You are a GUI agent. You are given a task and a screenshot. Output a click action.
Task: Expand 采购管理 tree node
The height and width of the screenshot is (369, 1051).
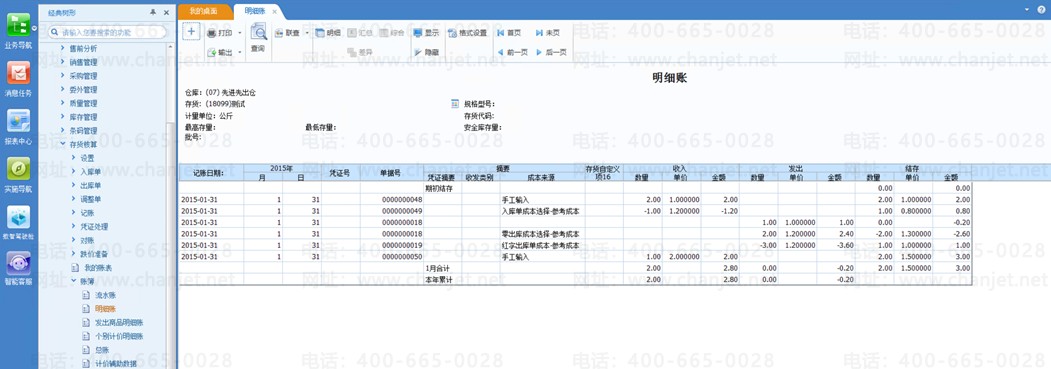click(x=63, y=76)
